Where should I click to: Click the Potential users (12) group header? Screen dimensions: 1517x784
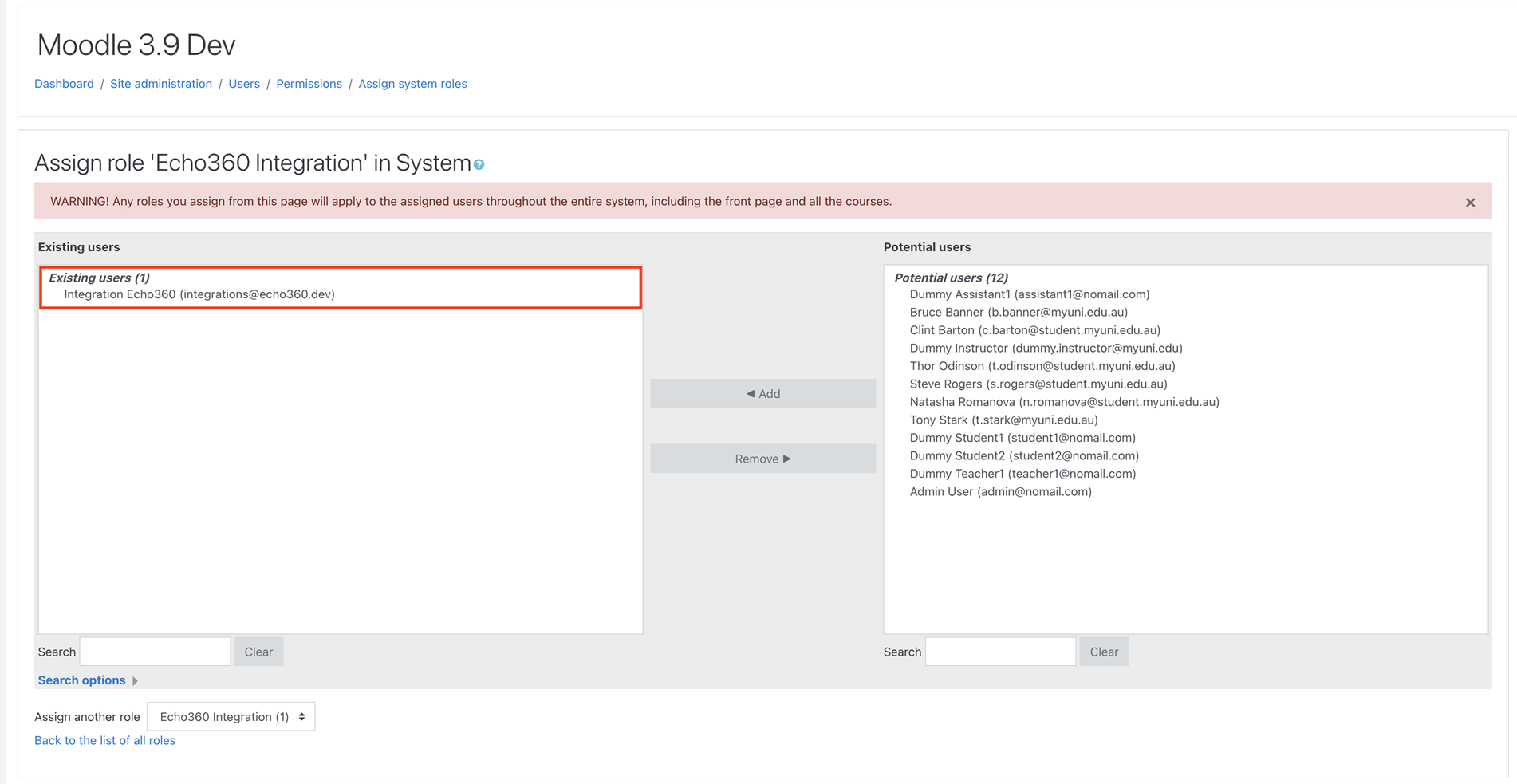tap(951, 278)
